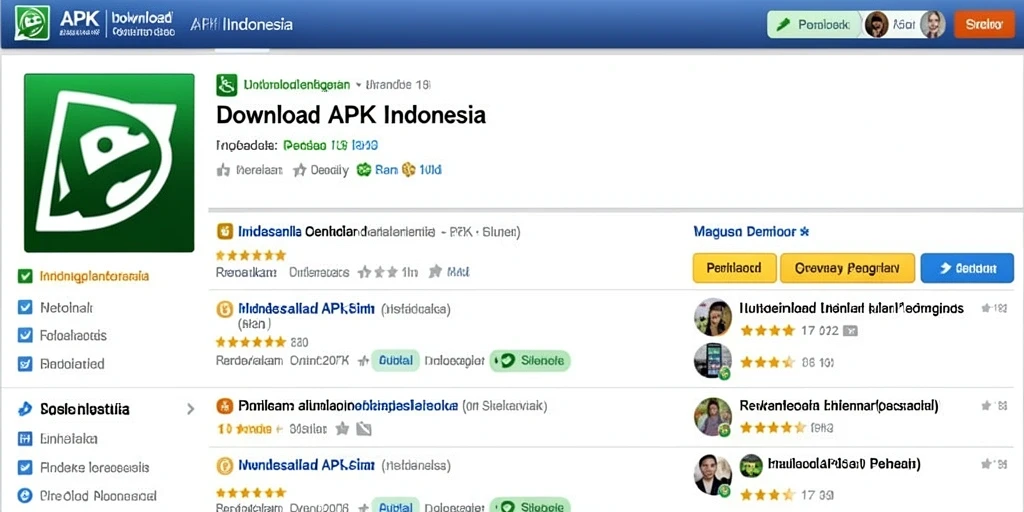Screen dimensions: 1024x512
Task: Select the Pireolod Pioonesel sidebar item
Action: tap(98, 496)
